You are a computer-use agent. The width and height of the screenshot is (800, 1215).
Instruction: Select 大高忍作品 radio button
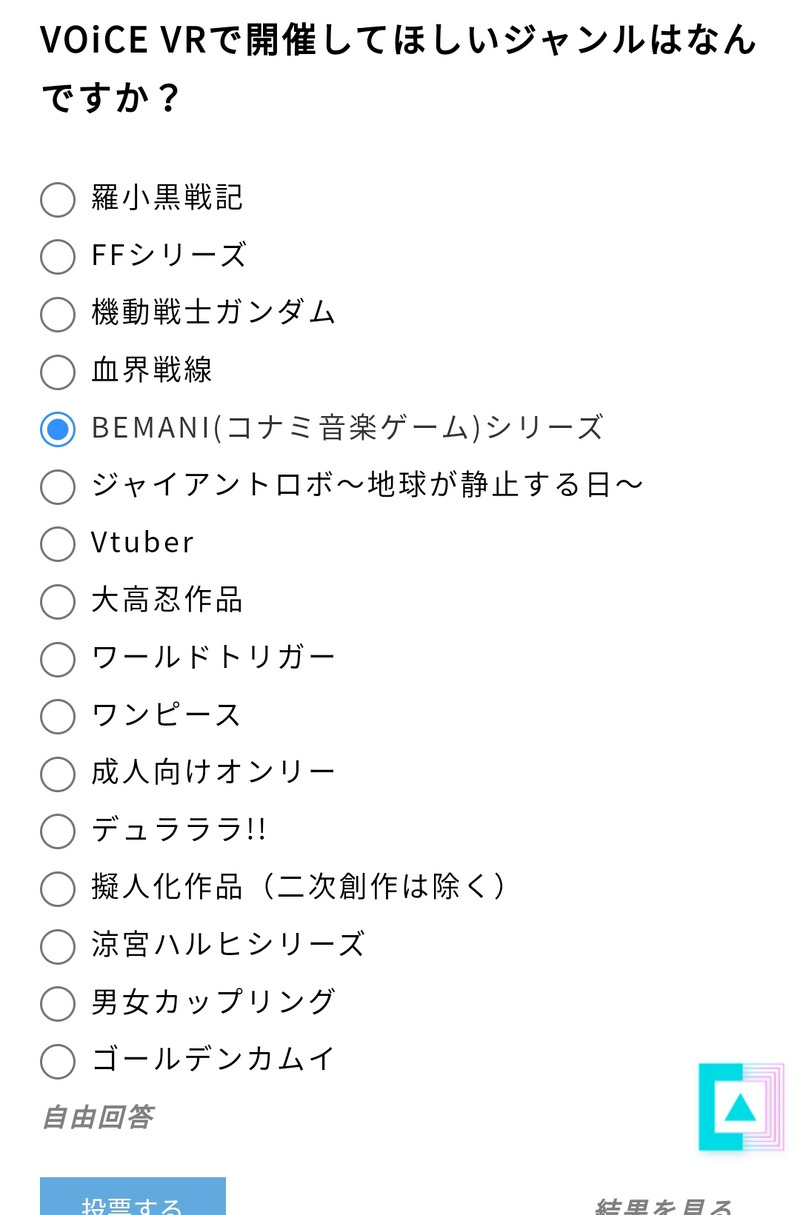tap(58, 602)
